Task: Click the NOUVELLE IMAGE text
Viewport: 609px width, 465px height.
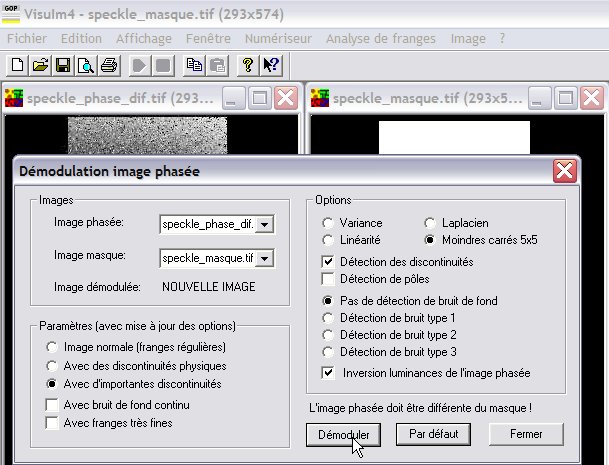Action: pos(209,287)
